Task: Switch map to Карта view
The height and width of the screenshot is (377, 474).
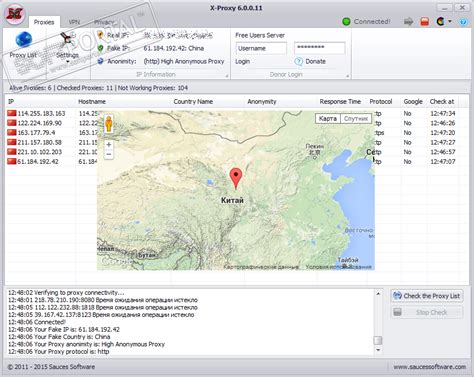Action: point(328,119)
